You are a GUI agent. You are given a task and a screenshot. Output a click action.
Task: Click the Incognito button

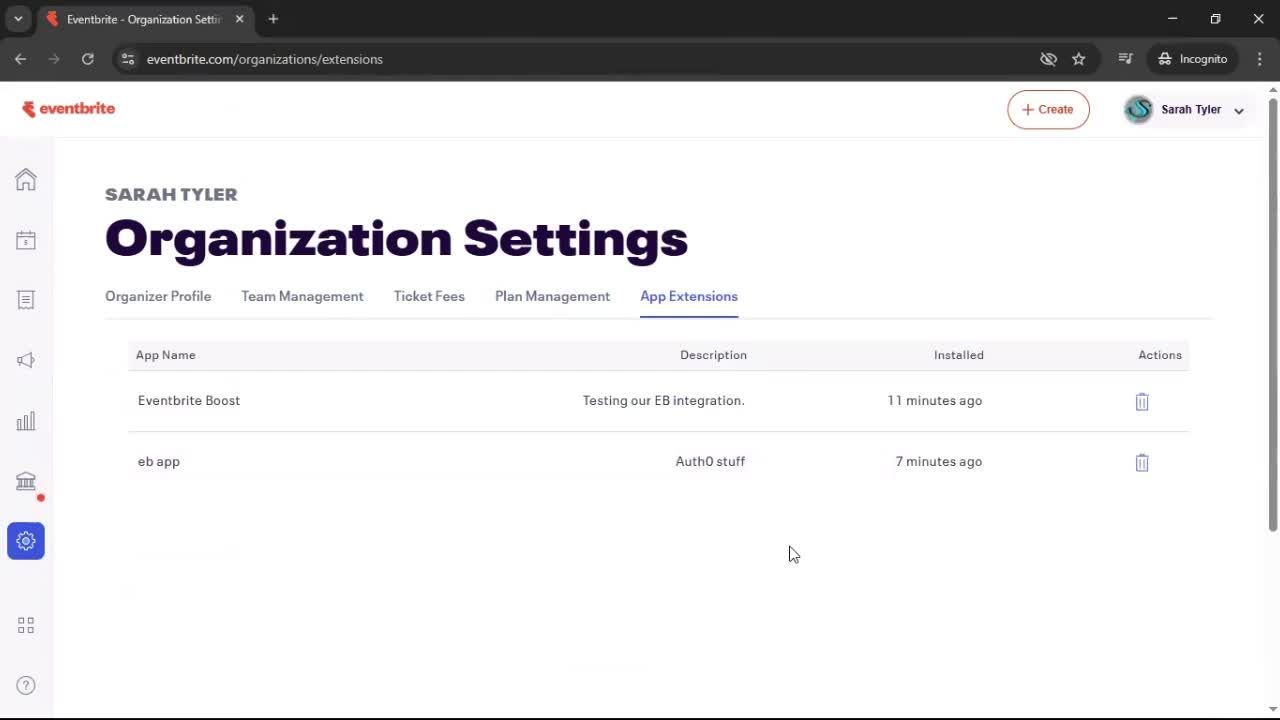1193,59
